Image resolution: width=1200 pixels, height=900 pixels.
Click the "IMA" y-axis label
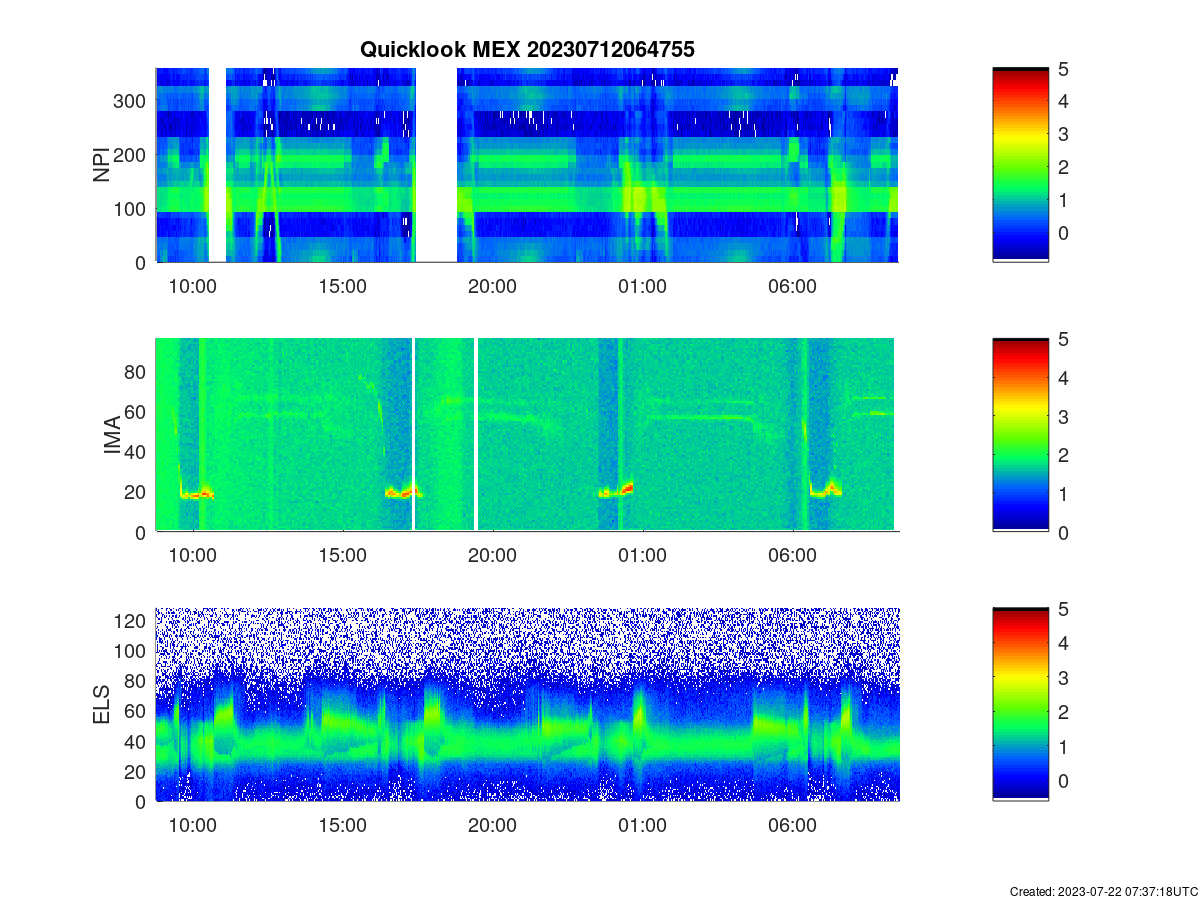(112, 436)
